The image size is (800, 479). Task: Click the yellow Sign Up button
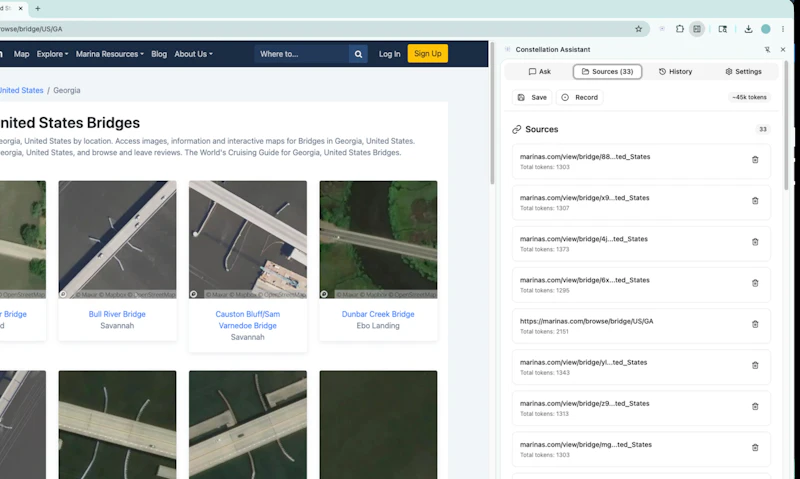coord(428,54)
